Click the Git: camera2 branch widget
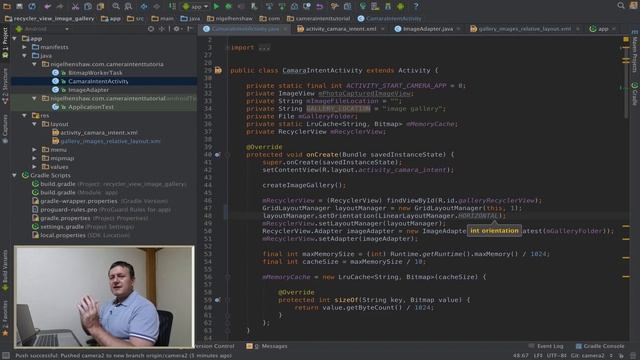 [591, 356]
